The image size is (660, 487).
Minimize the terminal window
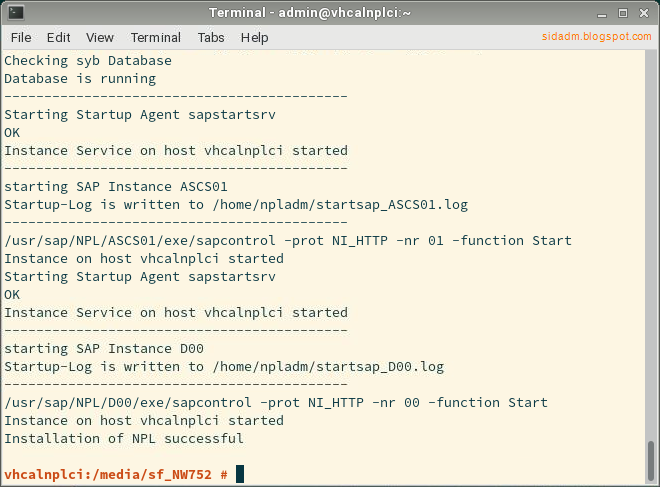coord(602,14)
